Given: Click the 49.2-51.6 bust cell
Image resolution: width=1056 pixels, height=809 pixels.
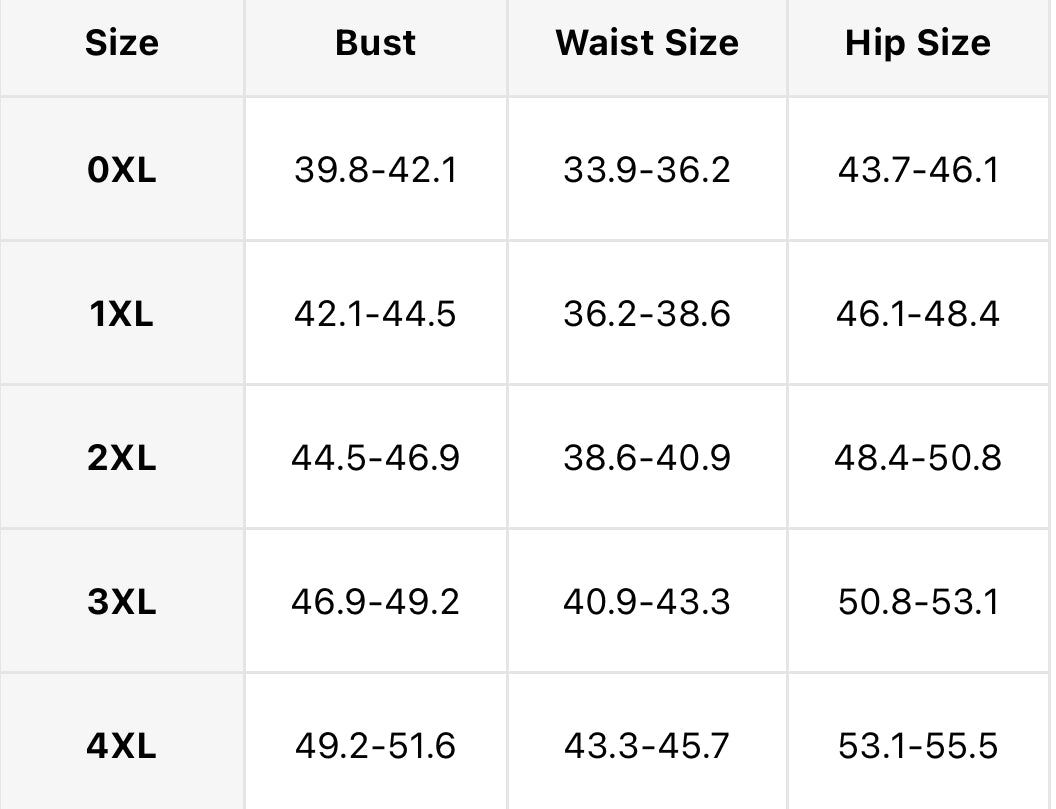Looking at the screenshot, I should pos(375,746).
